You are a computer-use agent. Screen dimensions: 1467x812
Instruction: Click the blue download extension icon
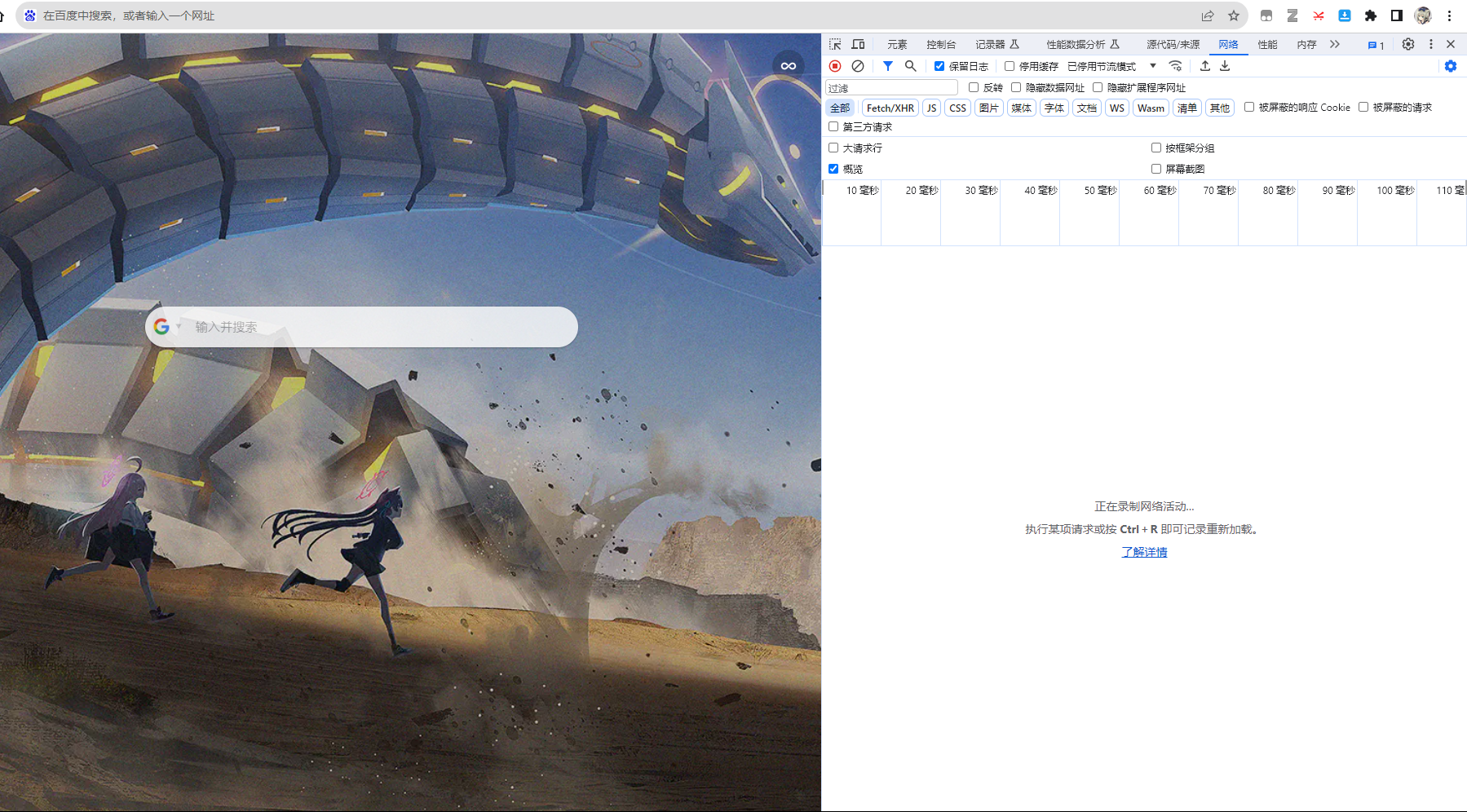coord(1345,15)
